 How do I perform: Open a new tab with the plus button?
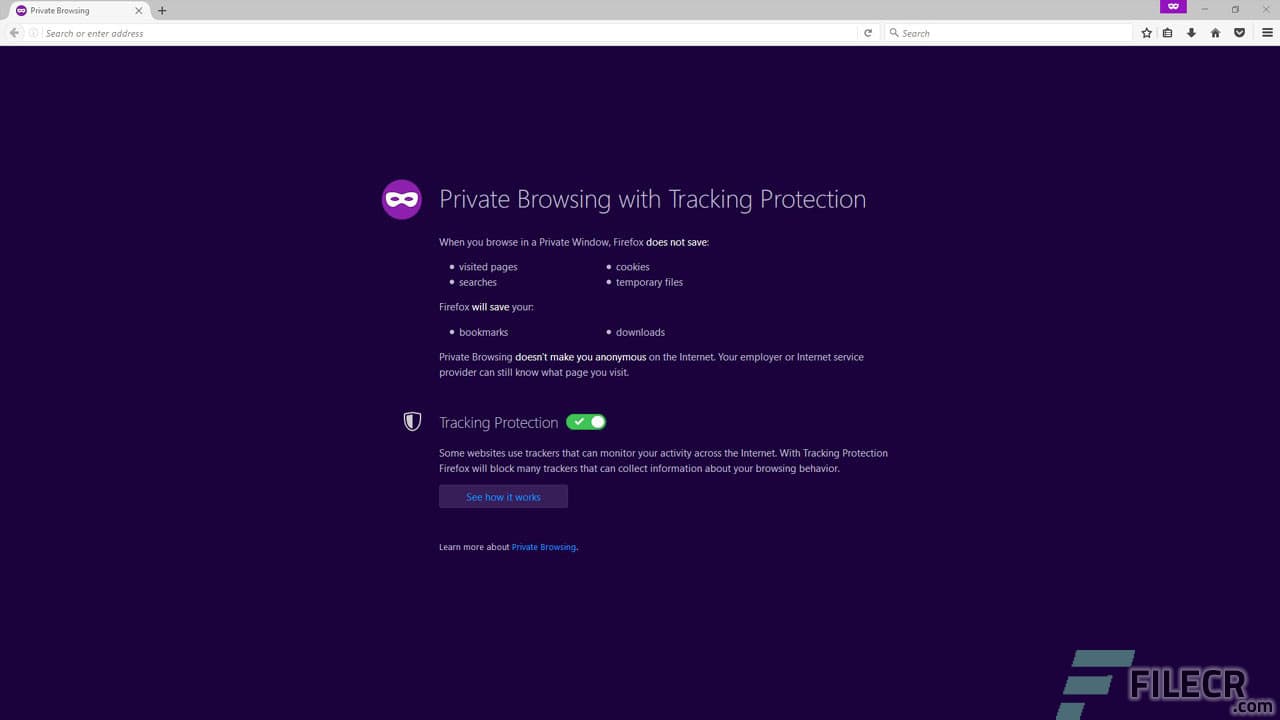(x=162, y=11)
